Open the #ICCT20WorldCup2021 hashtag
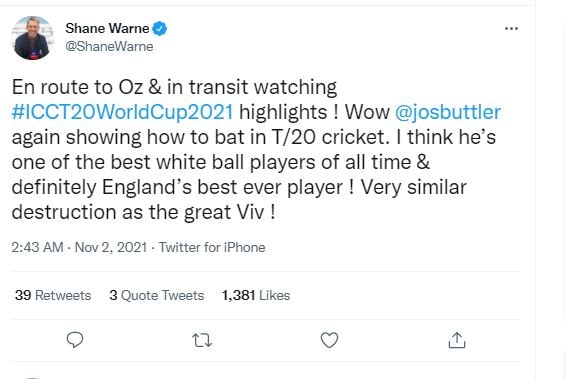The height and width of the screenshot is (379, 566). pos(122,112)
